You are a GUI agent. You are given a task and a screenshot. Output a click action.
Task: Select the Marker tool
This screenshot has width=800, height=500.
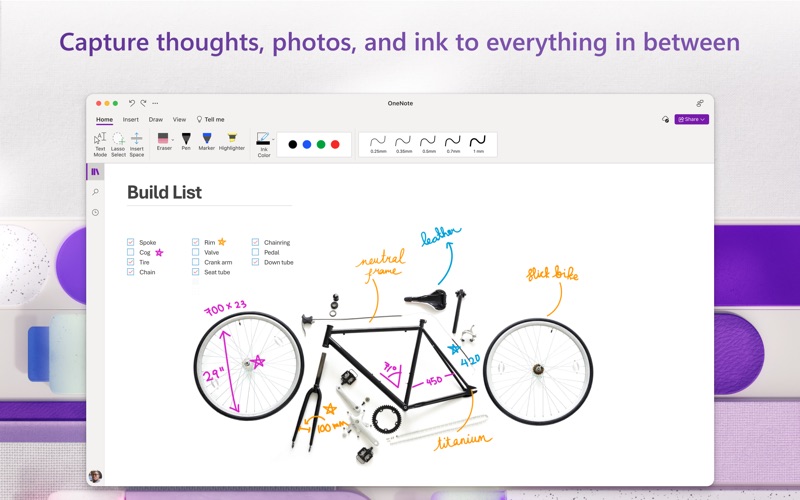(207, 141)
